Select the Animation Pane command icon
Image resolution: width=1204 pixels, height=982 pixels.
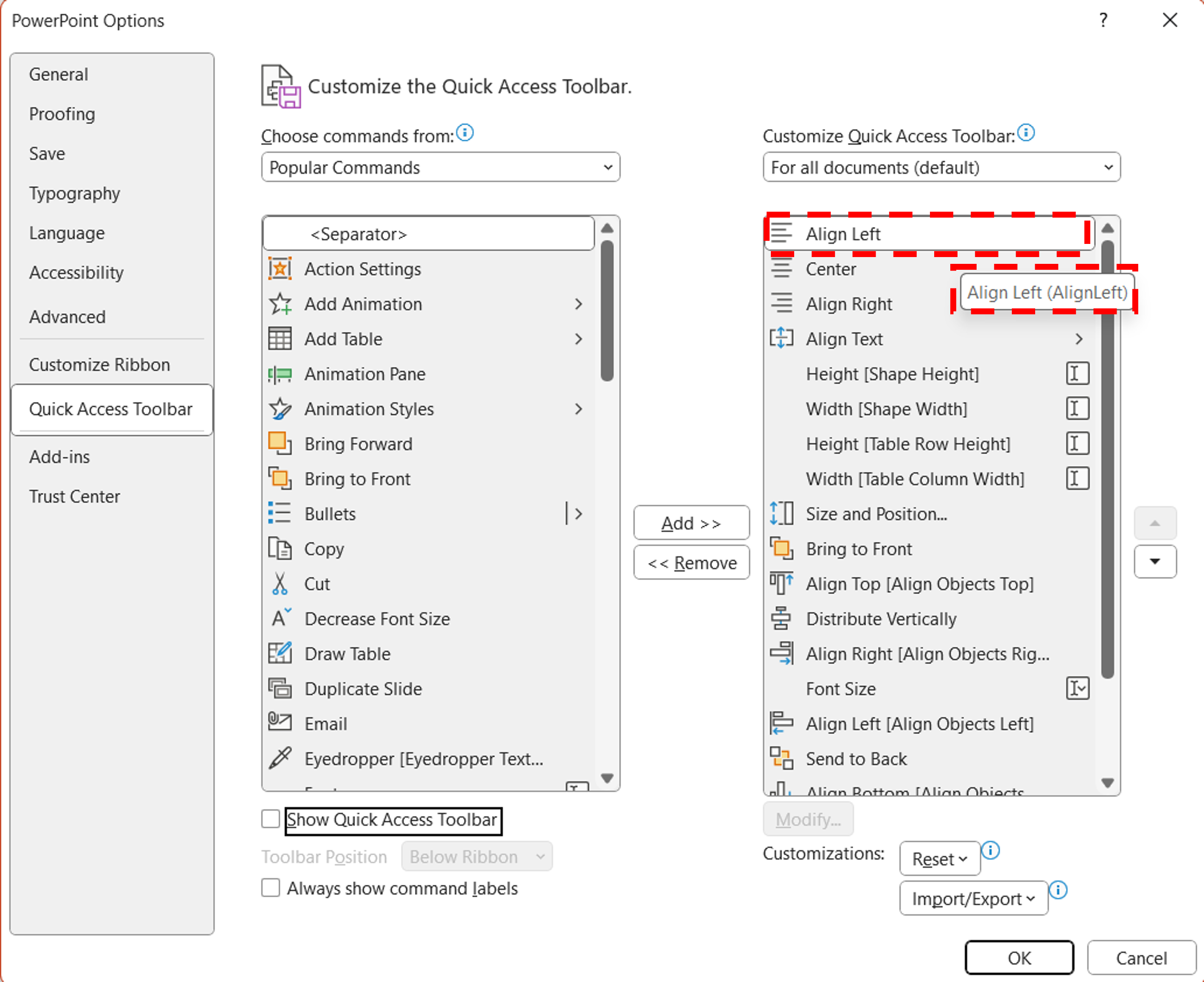click(x=280, y=374)
